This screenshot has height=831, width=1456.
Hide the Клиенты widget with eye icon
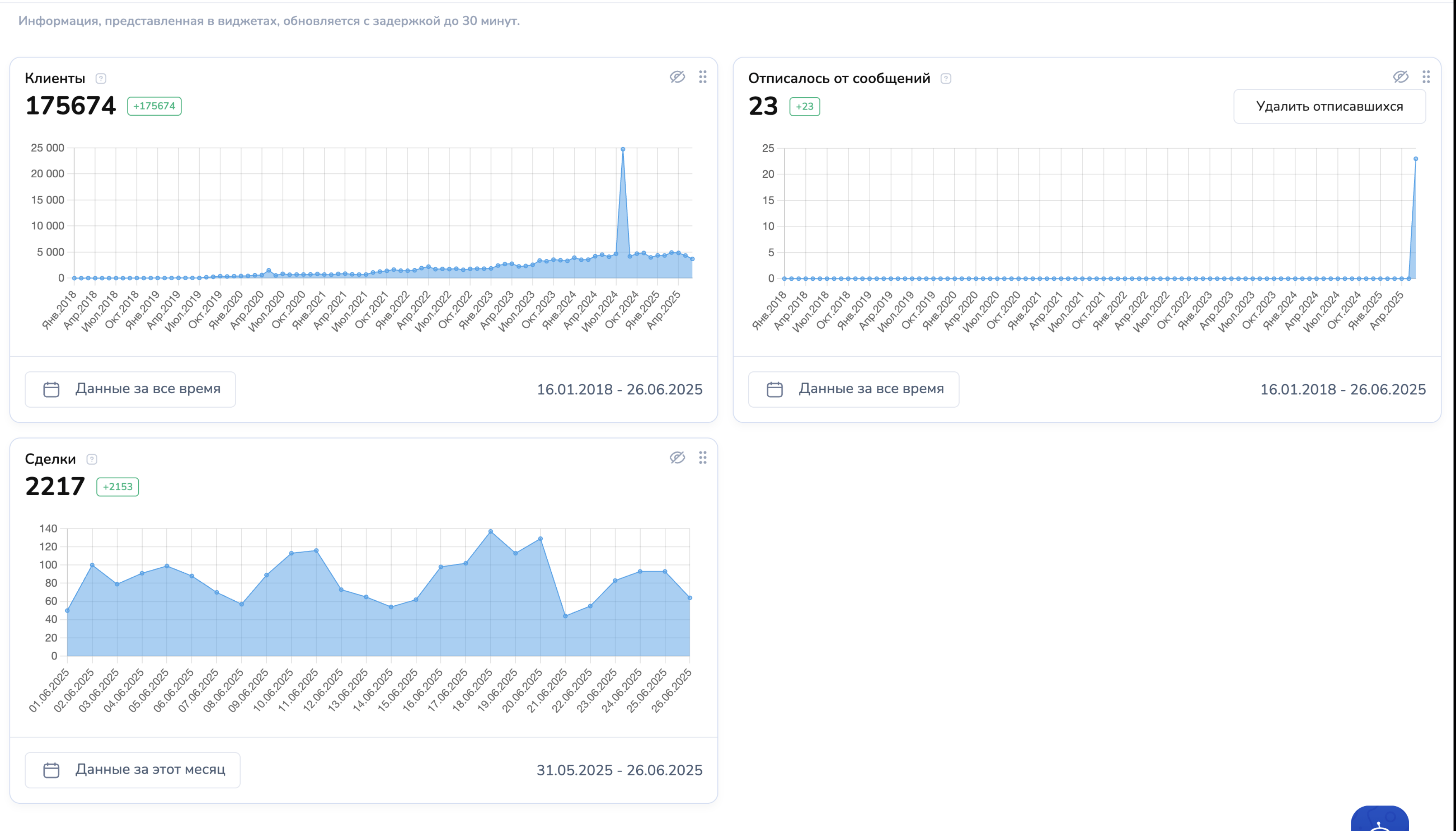point(677,76)
